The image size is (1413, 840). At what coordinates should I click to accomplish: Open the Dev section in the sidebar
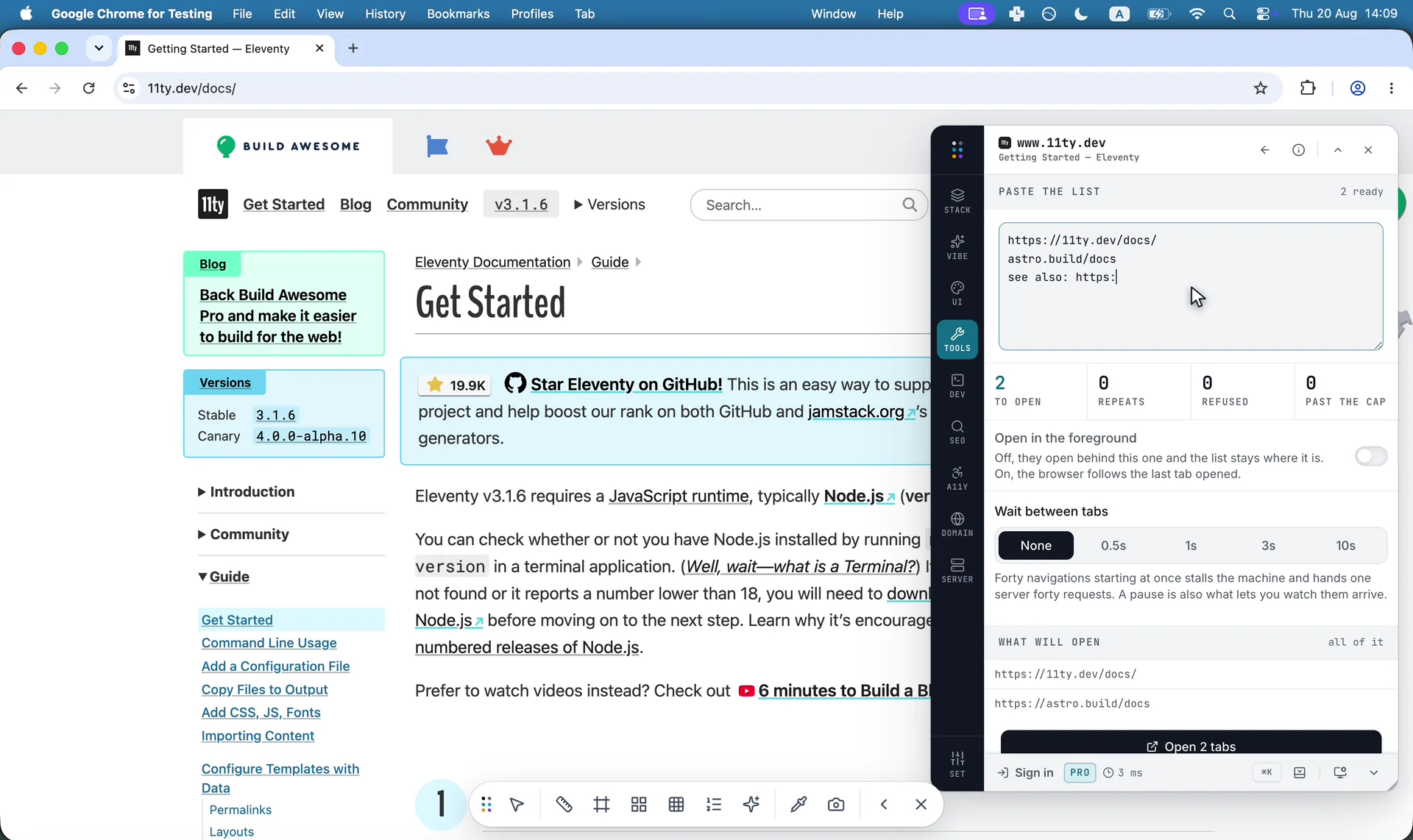pos(957,385)
